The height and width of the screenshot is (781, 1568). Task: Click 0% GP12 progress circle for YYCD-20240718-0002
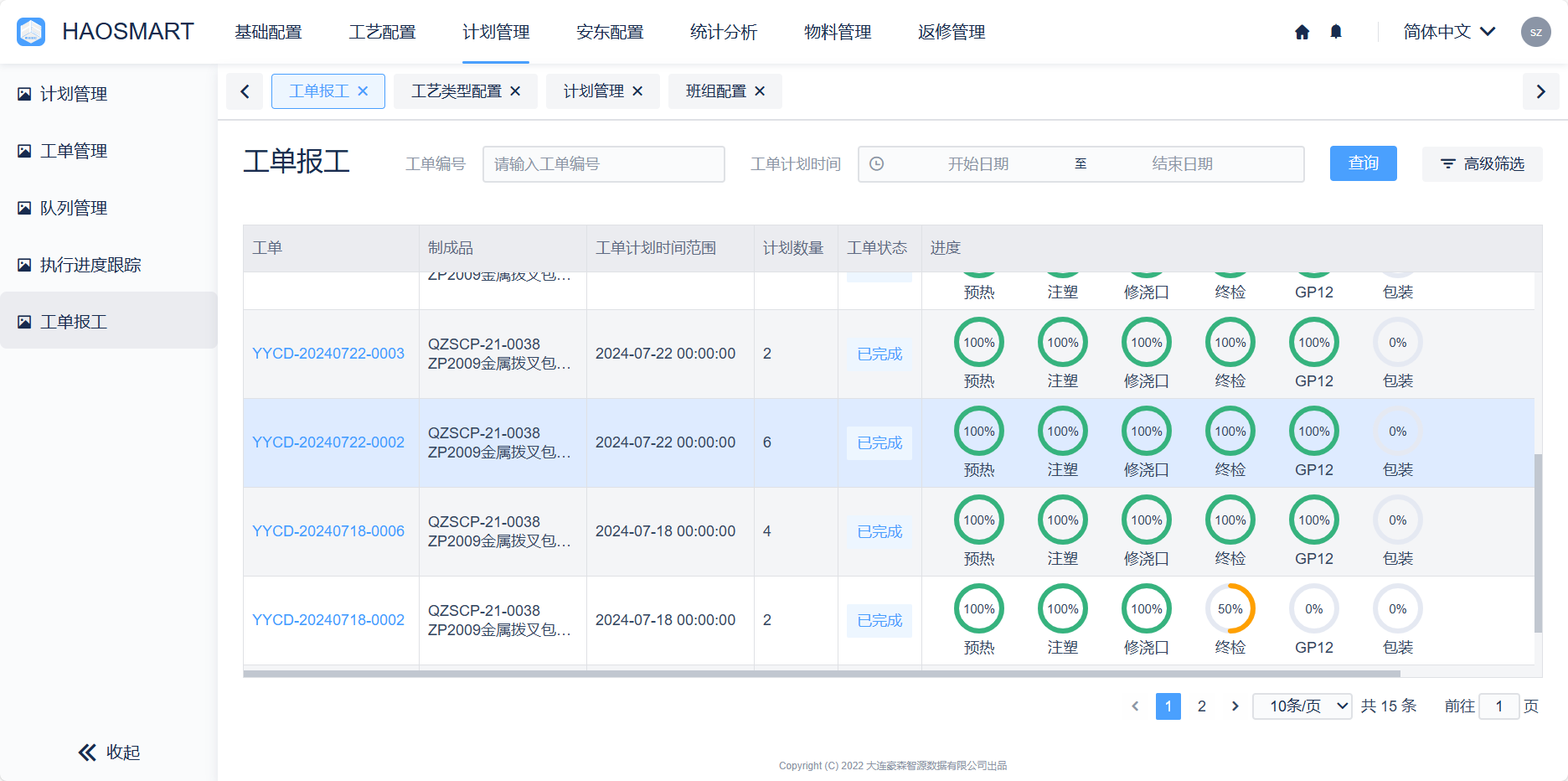1314,609
